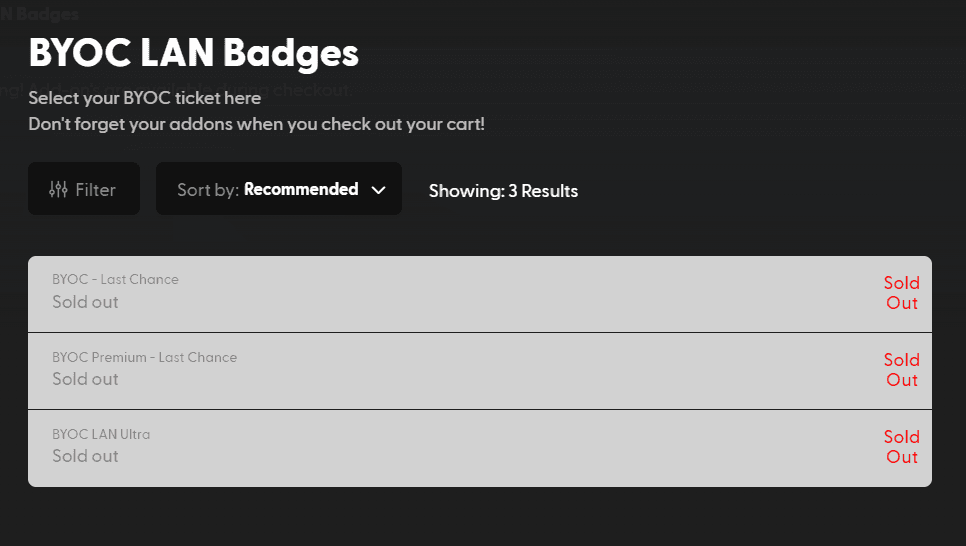This screenshot has width=966, height=546.
Task: Expand the Sort by chevron arrow
Action: (378, 190)
